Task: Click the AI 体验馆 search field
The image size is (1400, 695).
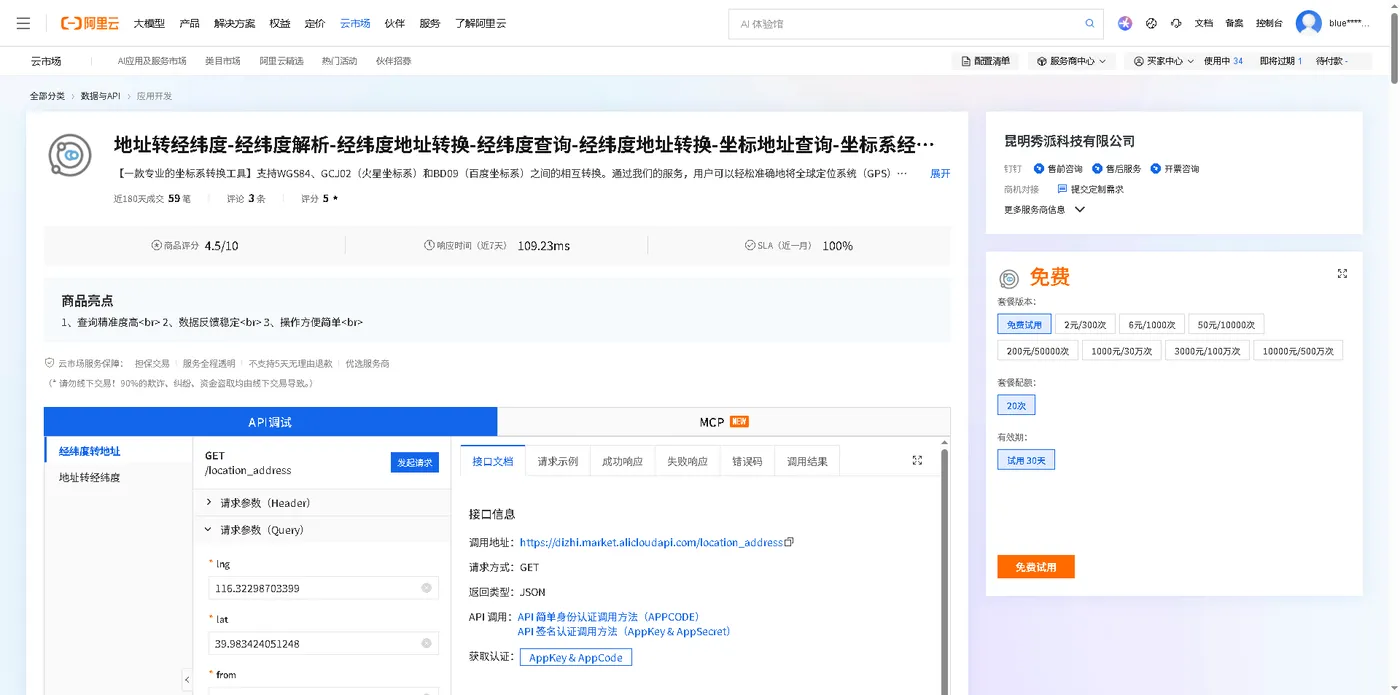Action: point(905,23)
